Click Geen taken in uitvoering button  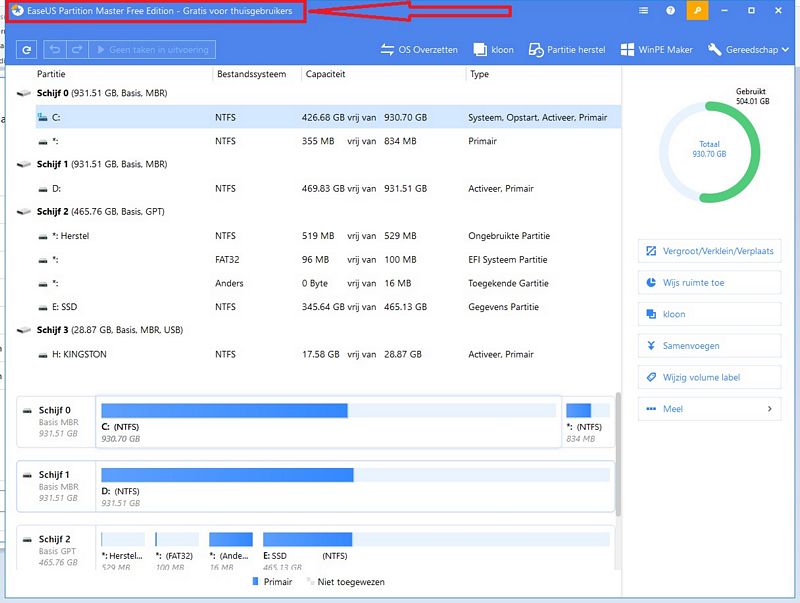click(x=153, y=49)
